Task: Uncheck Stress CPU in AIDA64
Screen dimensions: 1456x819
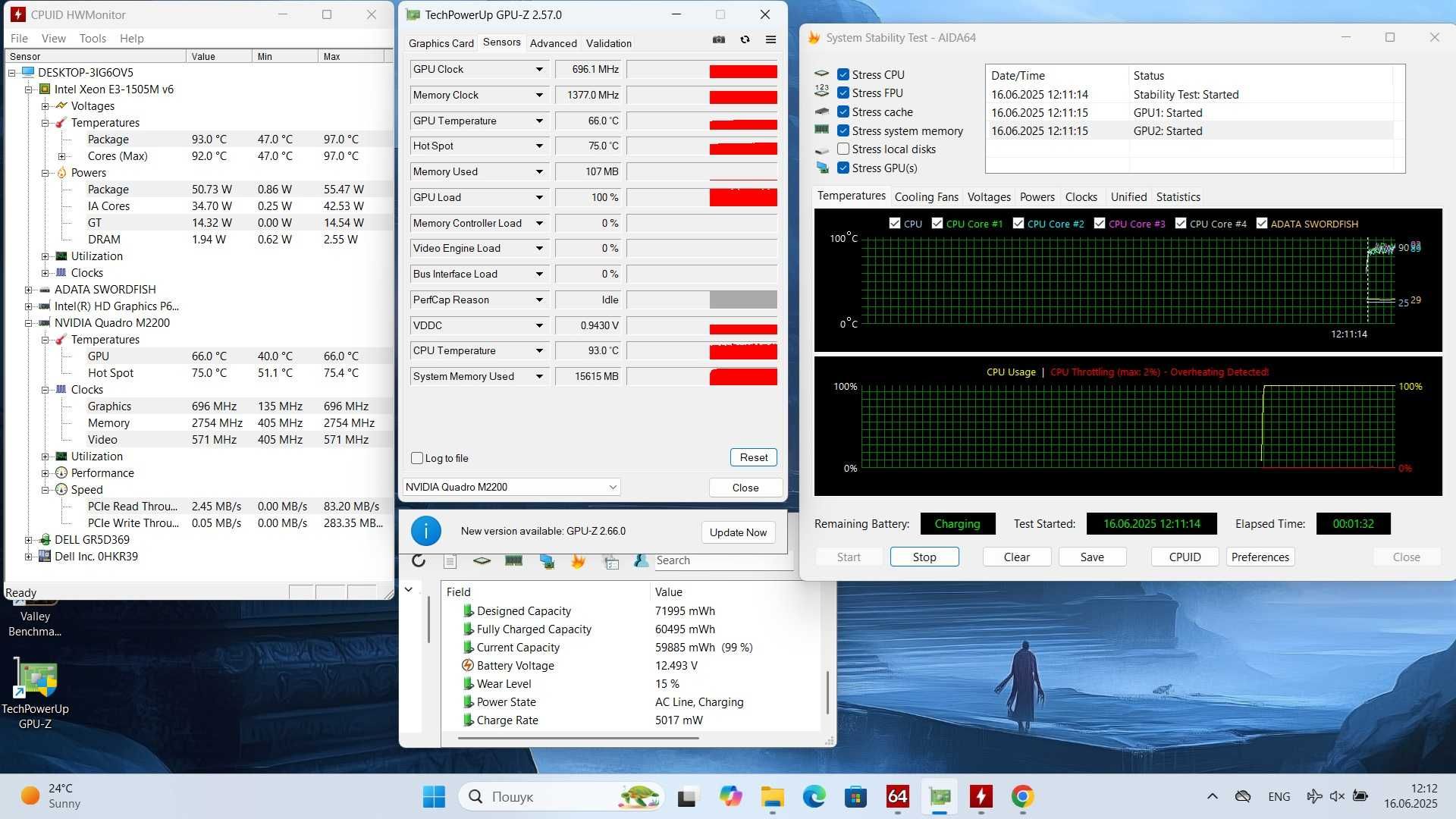Action: [x=843, y=74]
